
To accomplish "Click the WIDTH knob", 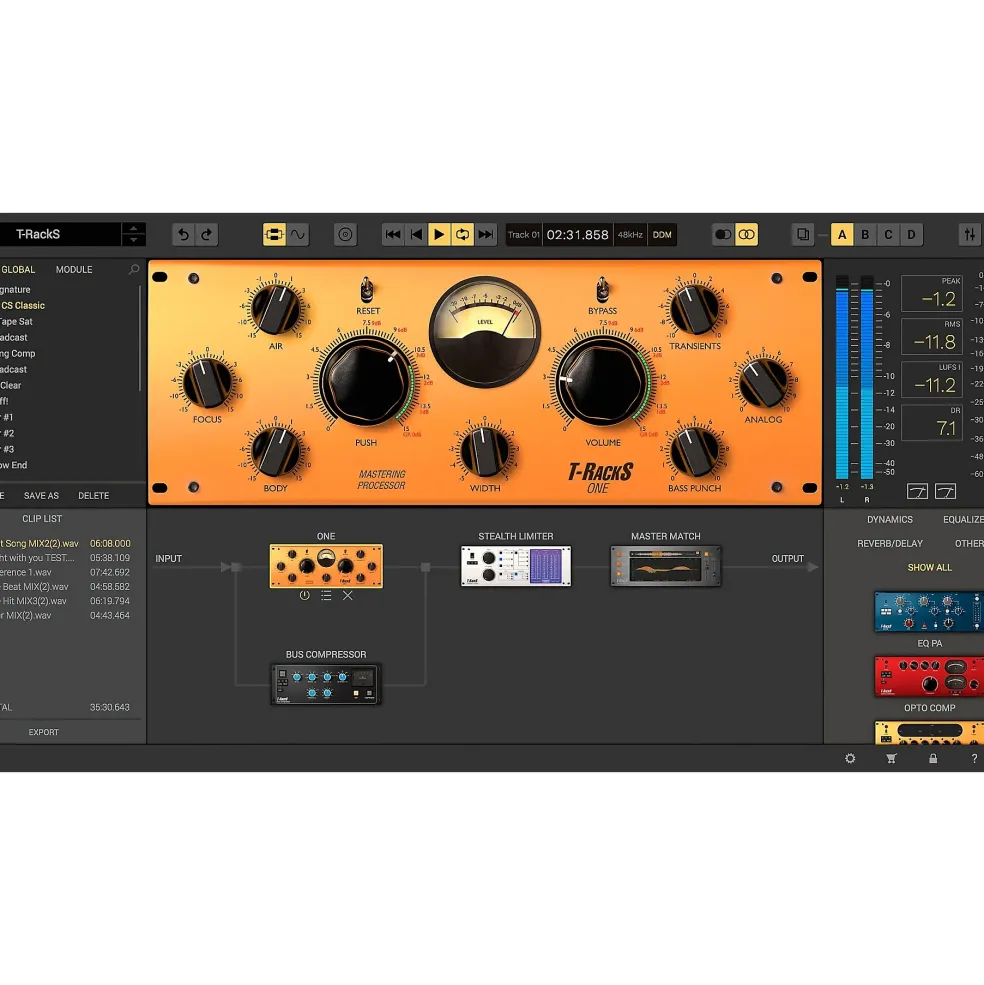I will (485, 451).
